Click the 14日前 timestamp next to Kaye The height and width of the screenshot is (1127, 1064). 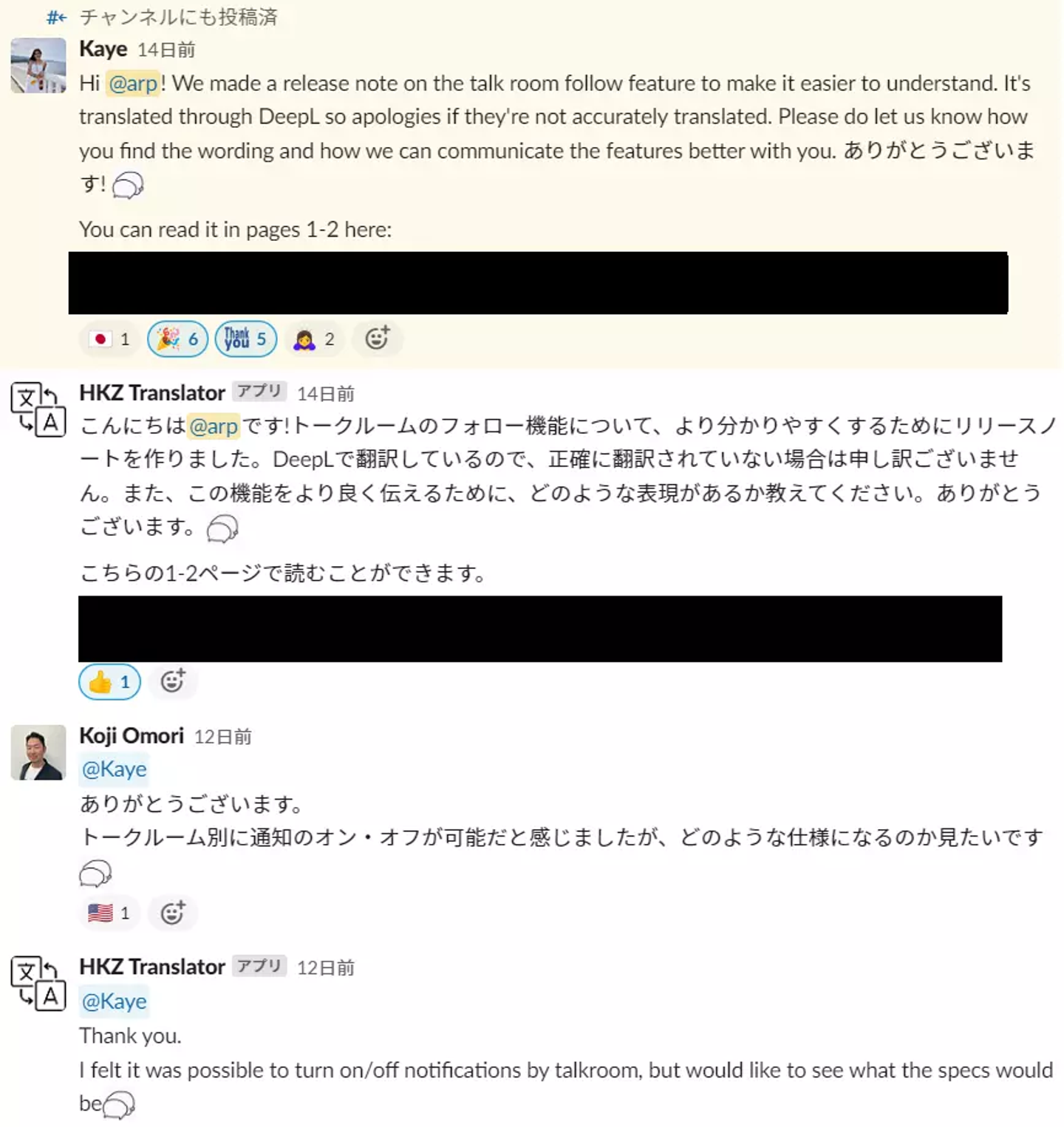166,50
